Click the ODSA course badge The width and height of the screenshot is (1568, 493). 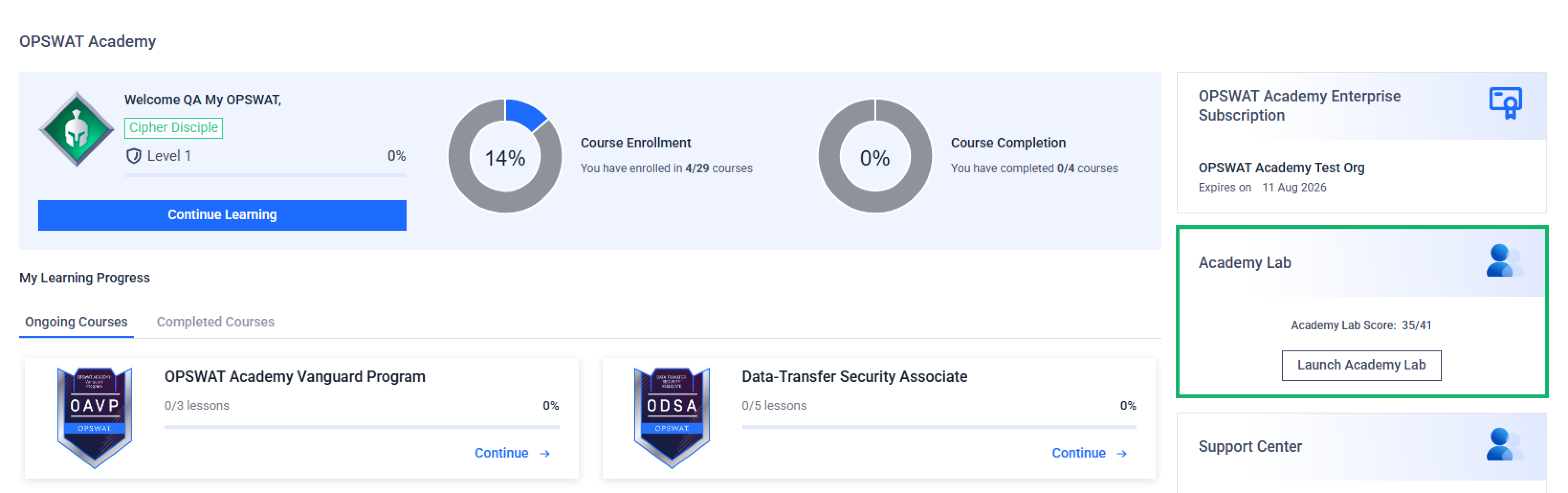(672, 417)
